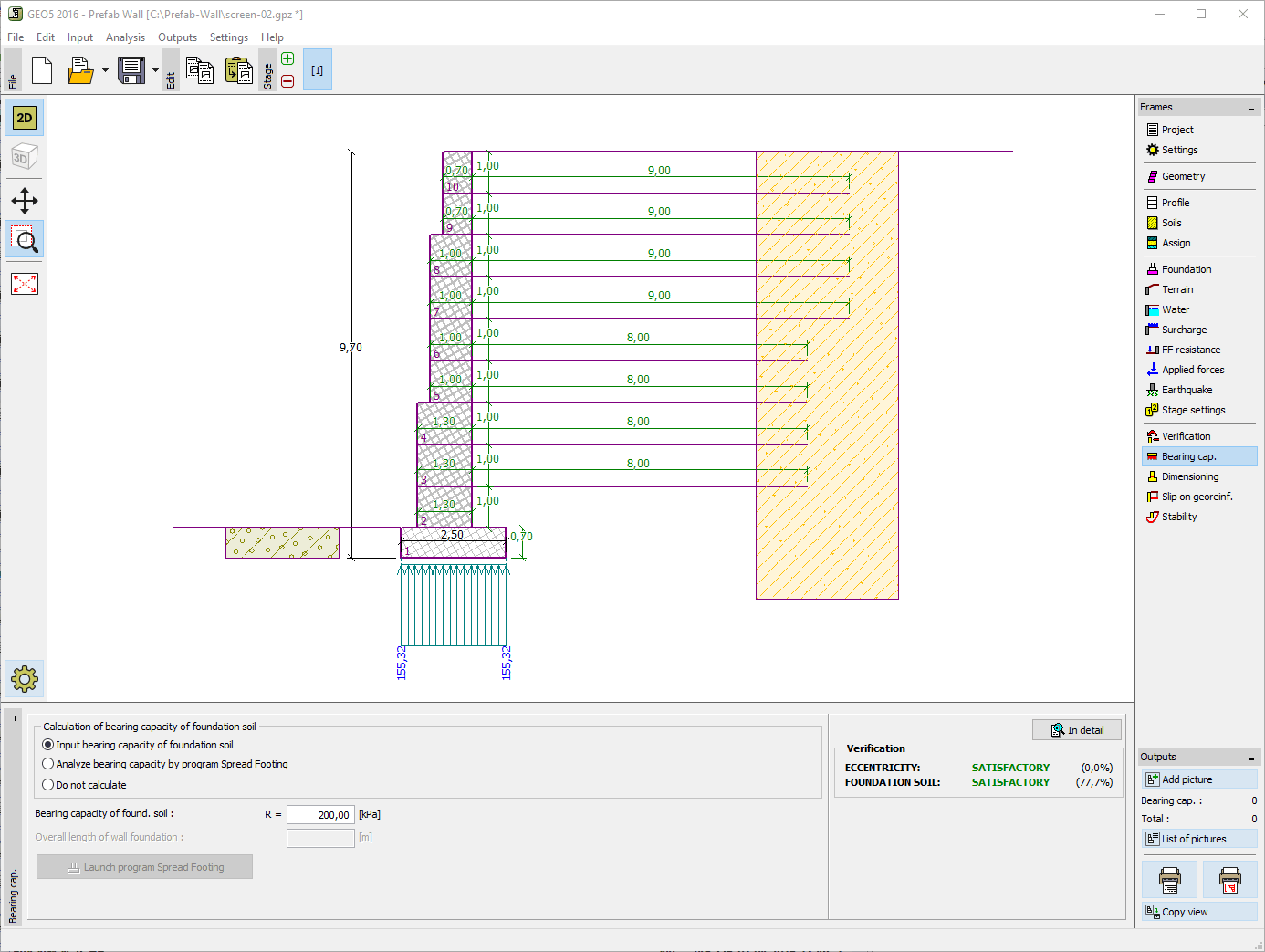
Task: Click the In detail button
Action: (x=1077, y=730)
